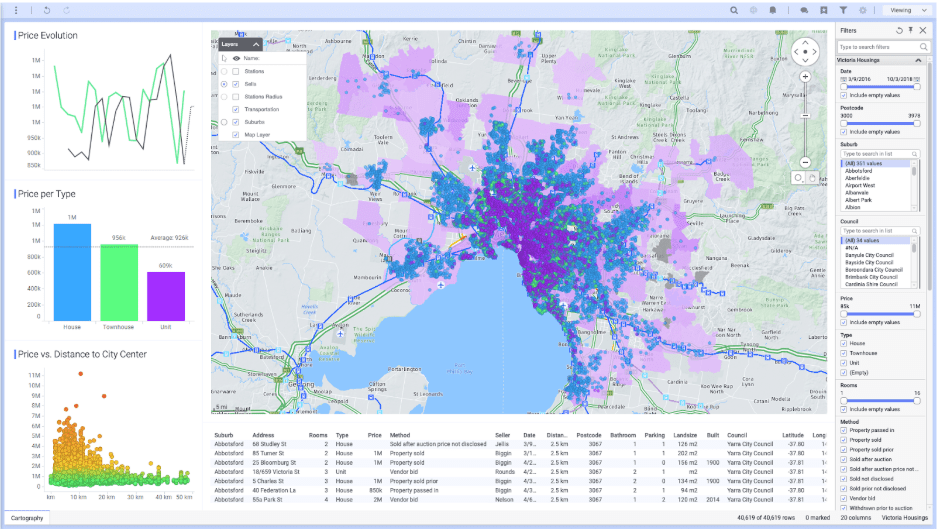942x532 pixels.
Task: Uncheck the Townhouse type filter
Action: 843,353
